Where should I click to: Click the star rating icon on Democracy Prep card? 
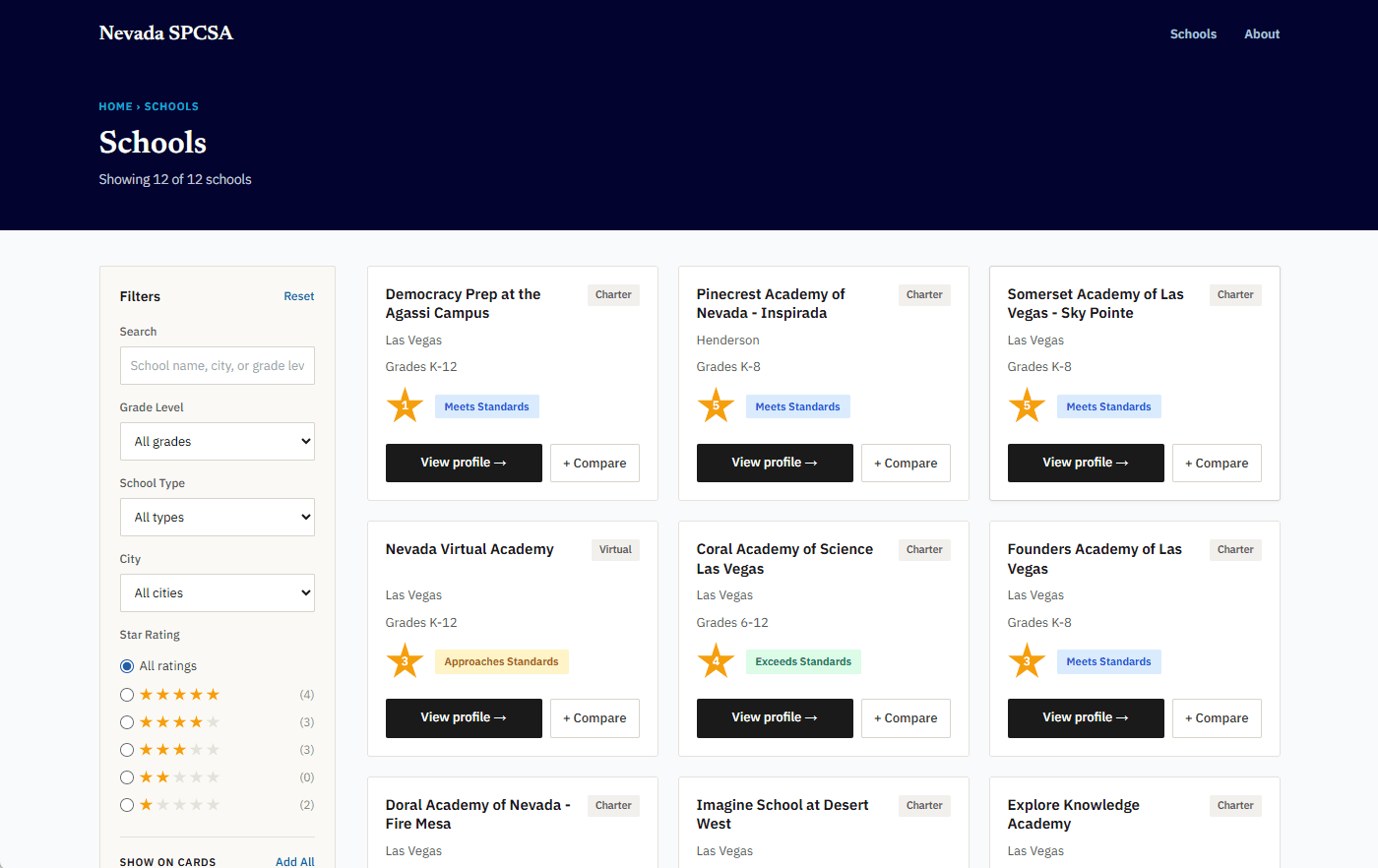[x=405, y=405]
